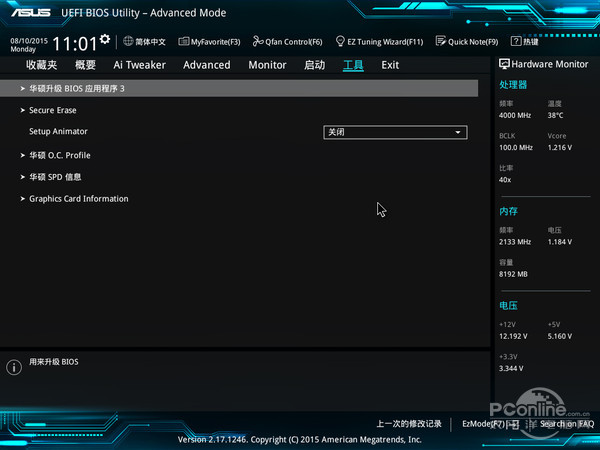The height and width of the screenshot is (450, 600).
Task: Click the Setup Animator dropdown arrow
Action: pos(458,132)
